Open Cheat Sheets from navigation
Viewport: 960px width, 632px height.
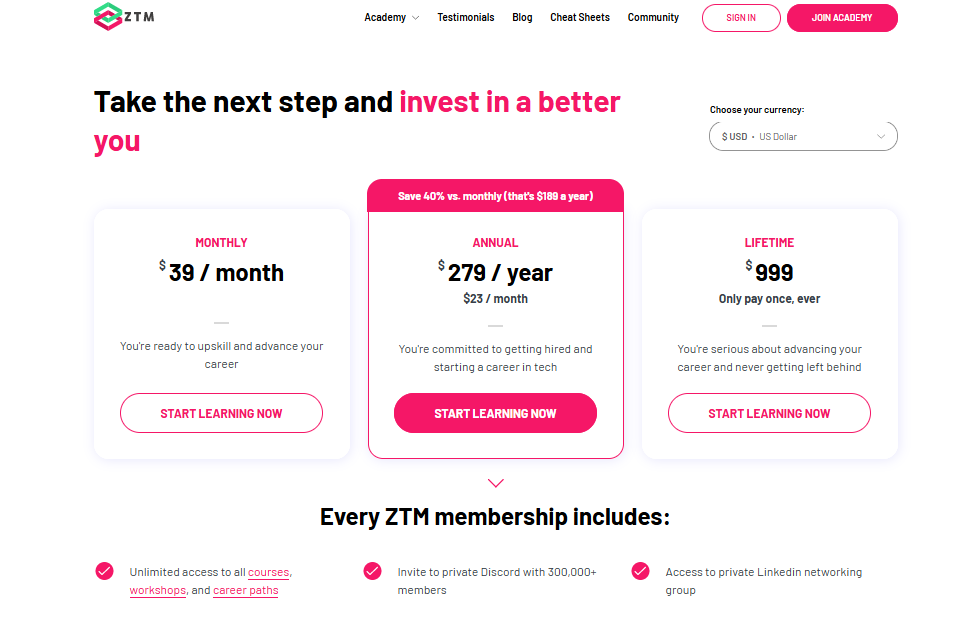(x=579, y=18)
